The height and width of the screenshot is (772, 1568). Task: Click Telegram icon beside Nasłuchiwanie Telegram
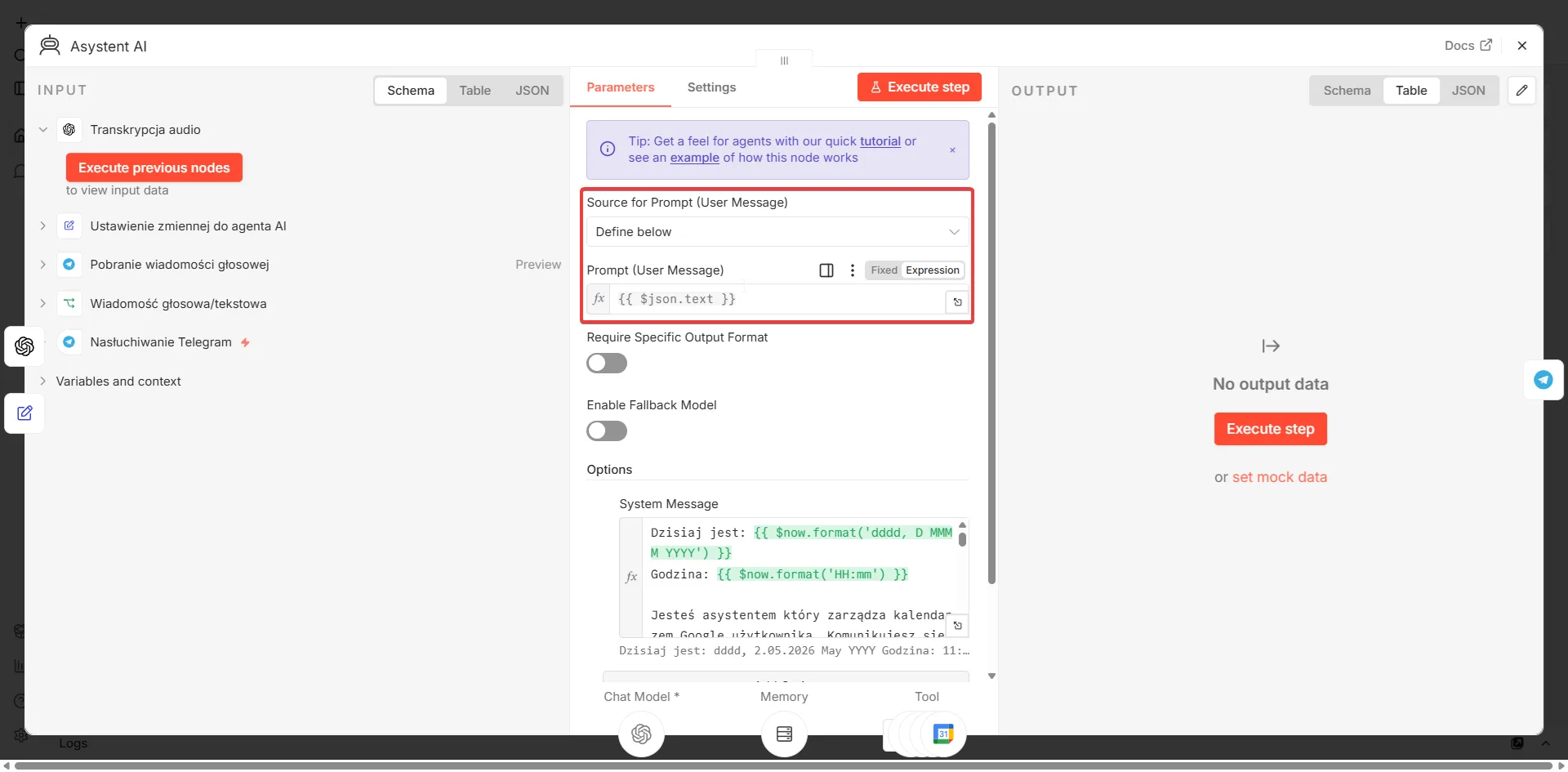69,342
